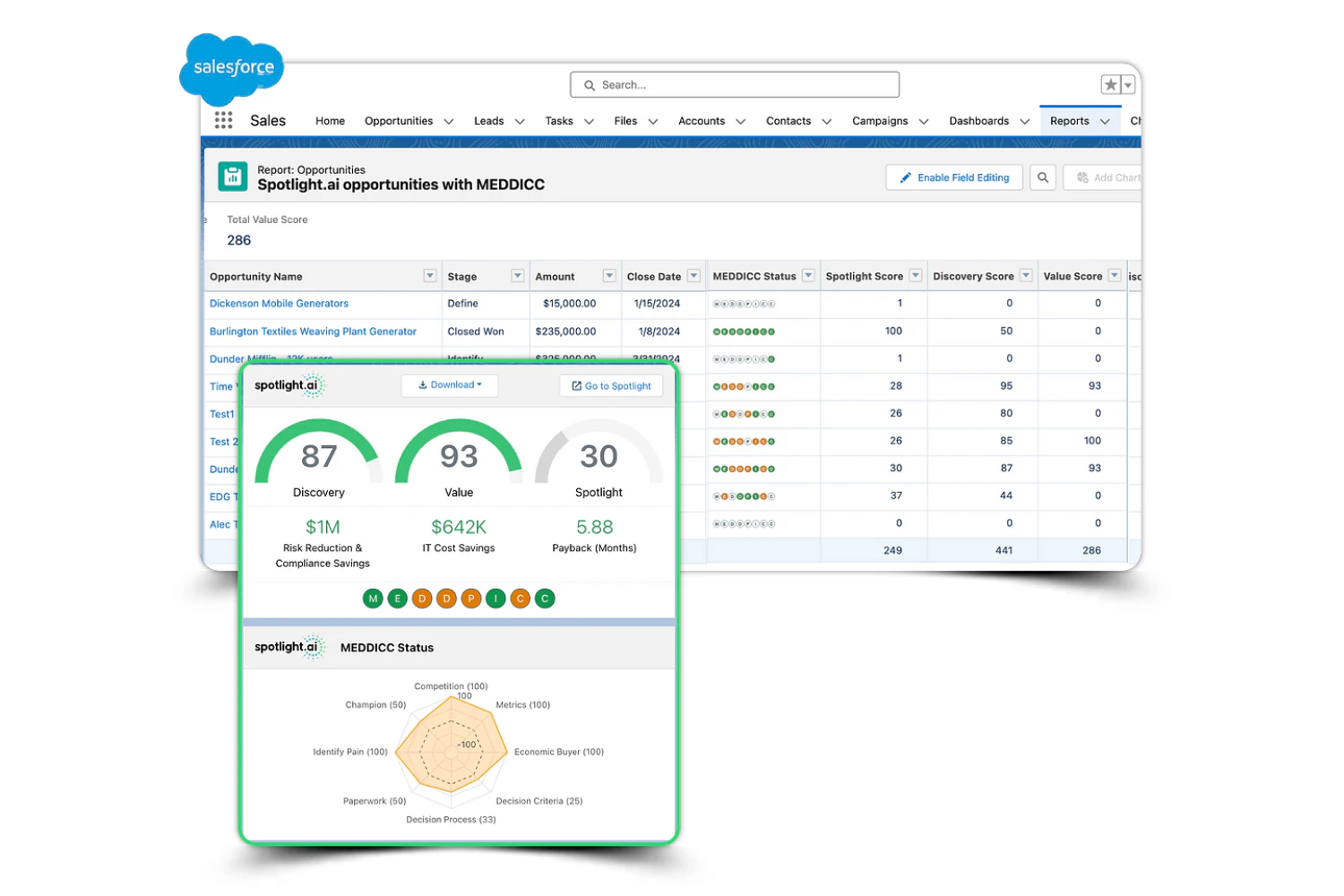This screenshot has width=1344, height=896.
Task: Switch to the Dashboards tab
Action: [978, 121]
